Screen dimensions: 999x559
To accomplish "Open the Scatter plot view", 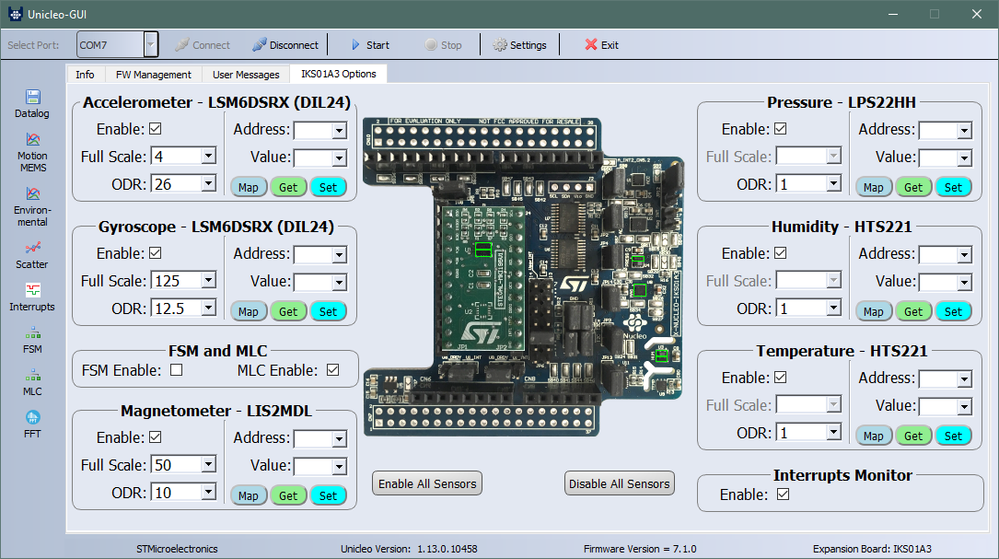I will pos(32,255).
